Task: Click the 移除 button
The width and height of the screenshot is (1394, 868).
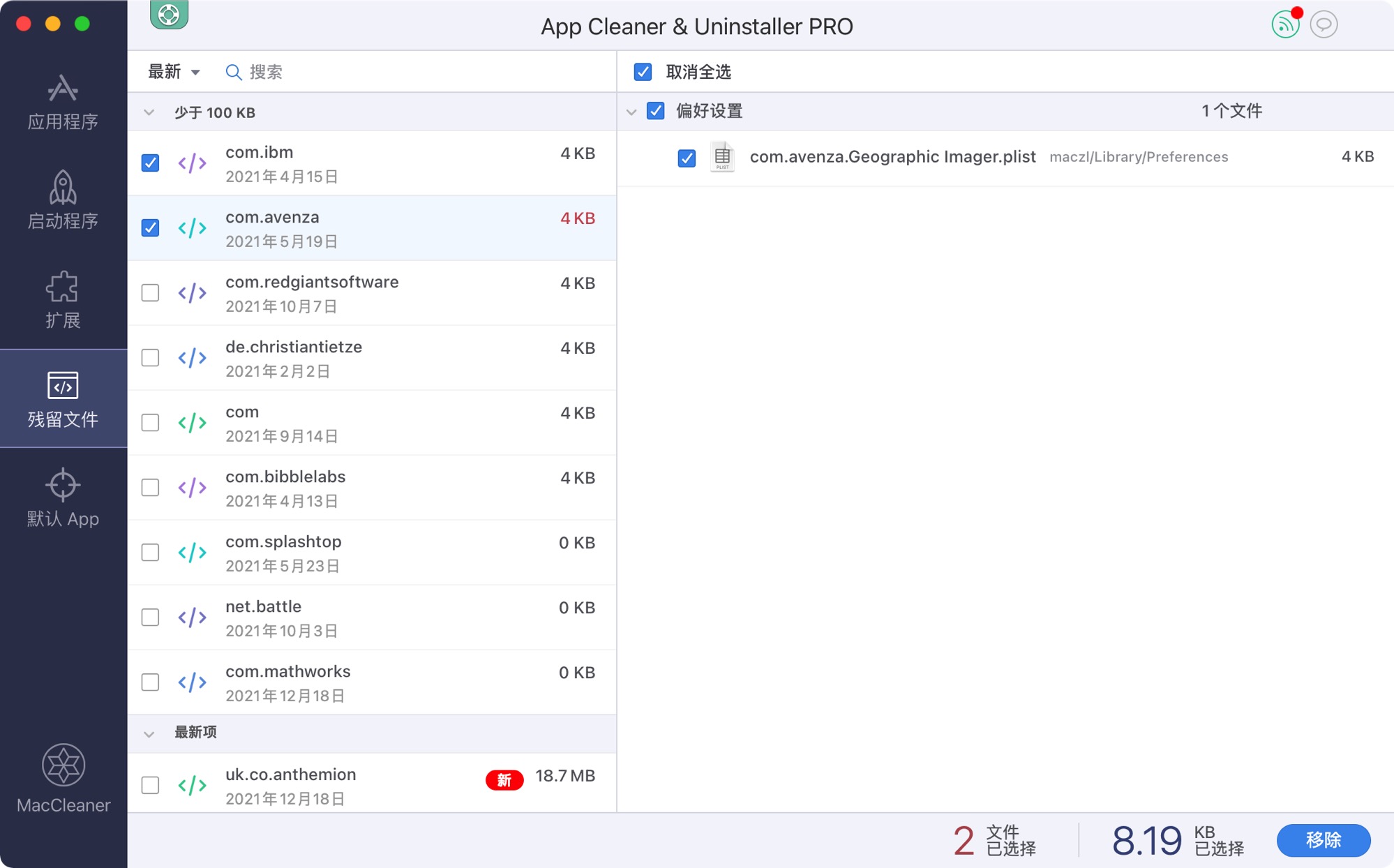Action: tap(1324, 839)
